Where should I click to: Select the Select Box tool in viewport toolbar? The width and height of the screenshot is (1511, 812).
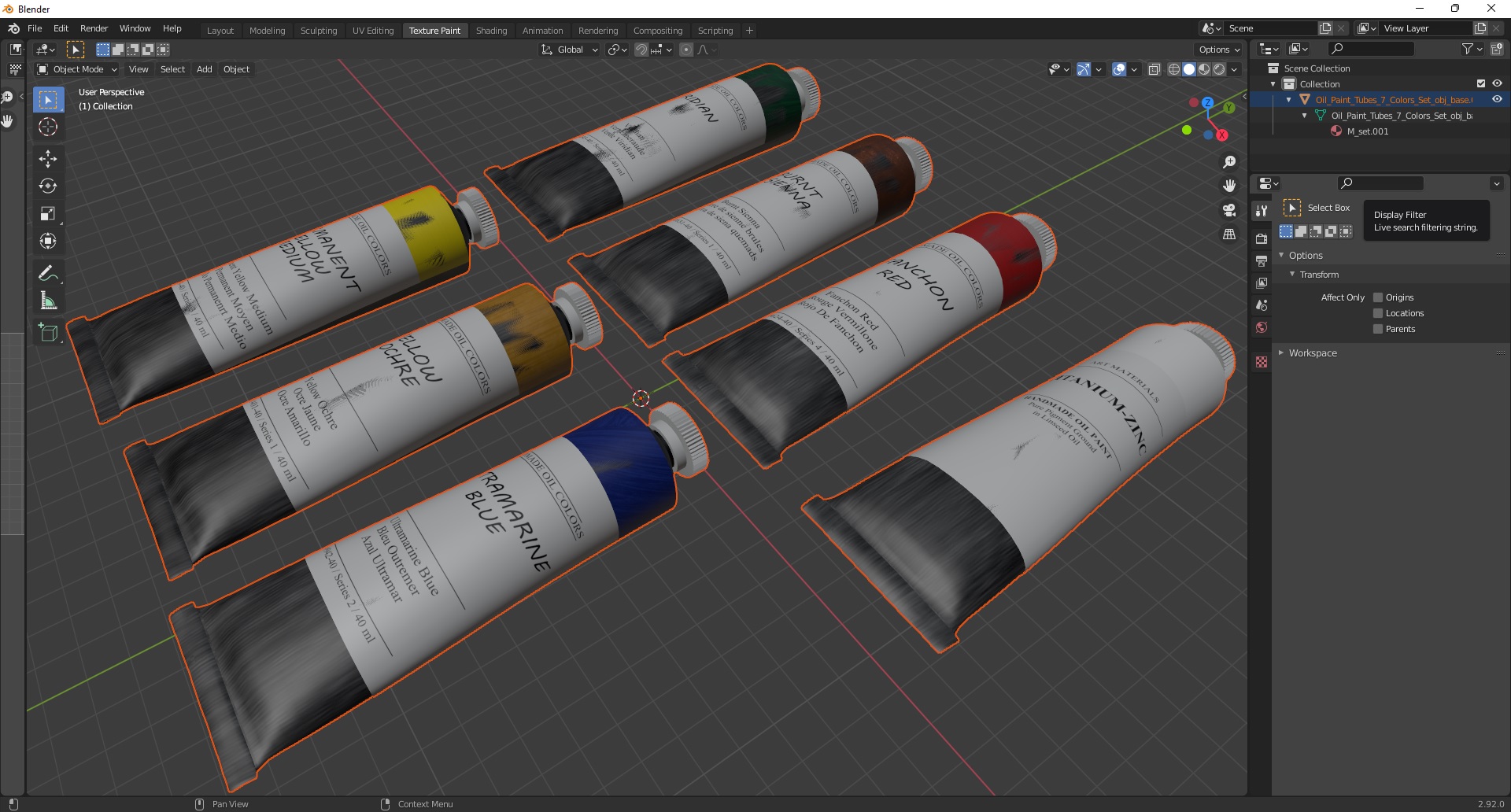48,100
